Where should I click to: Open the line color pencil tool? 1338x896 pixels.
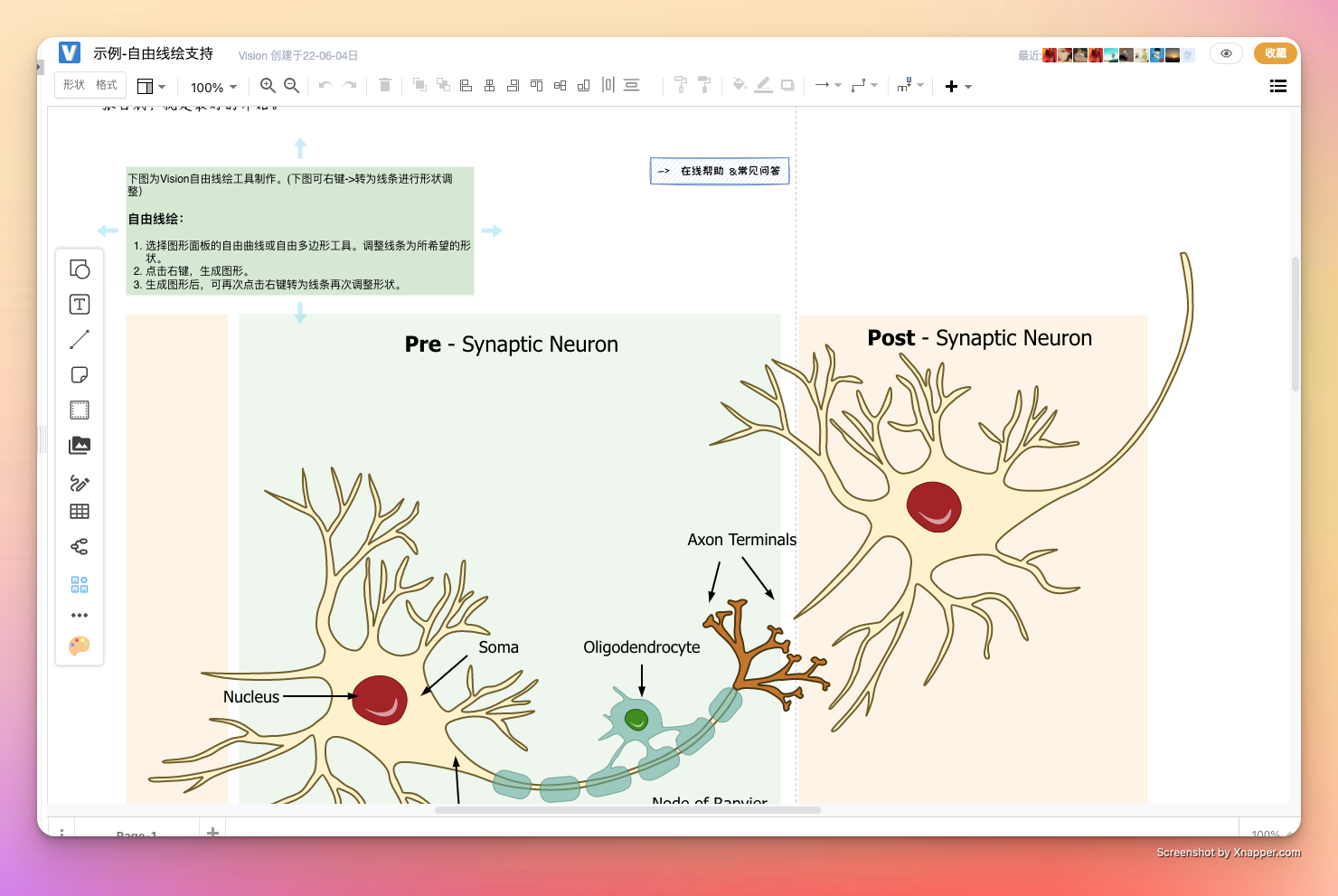(764, 85)
